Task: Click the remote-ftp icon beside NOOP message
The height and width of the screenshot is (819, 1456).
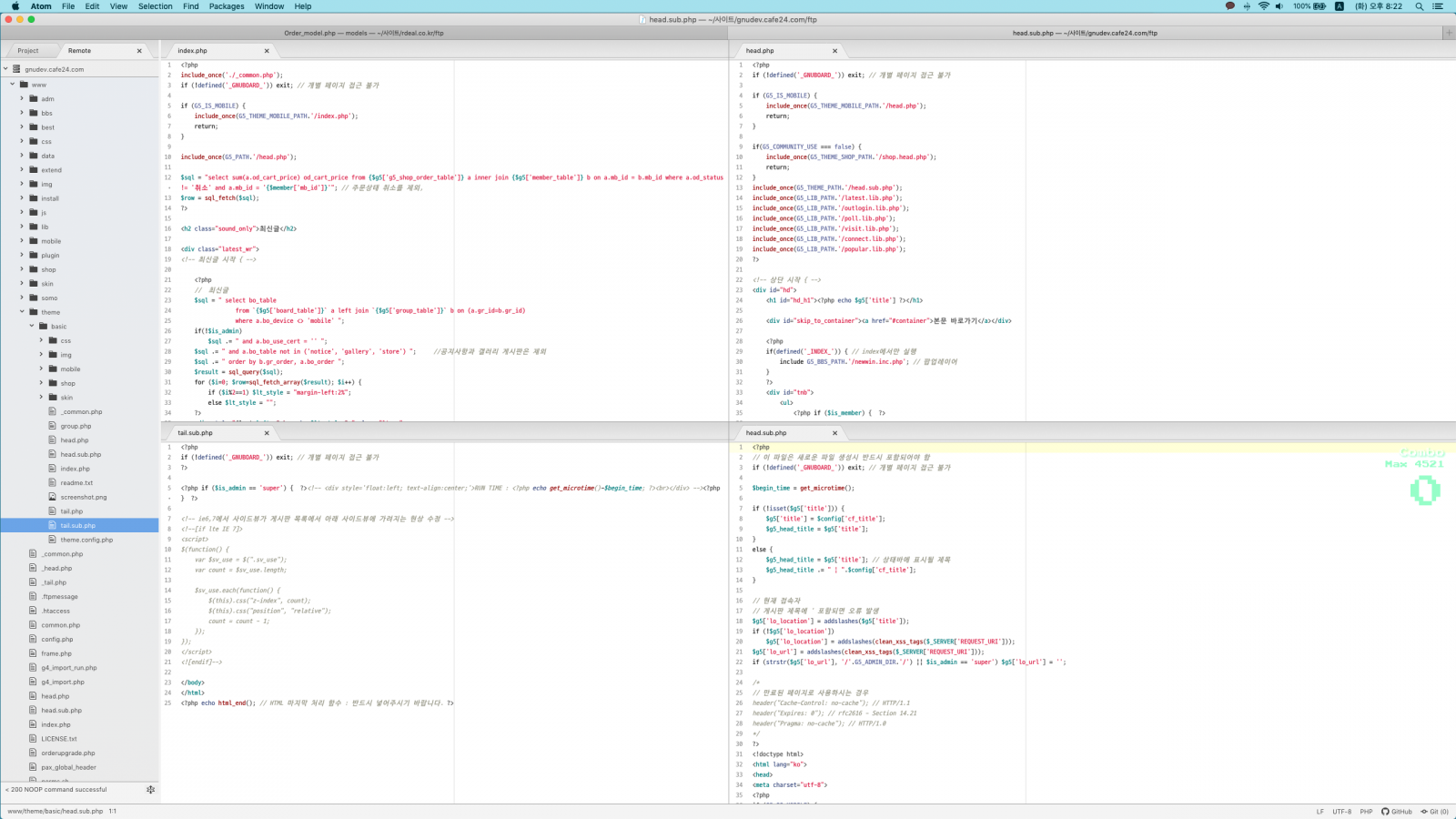Action: (x=150, y=790)
